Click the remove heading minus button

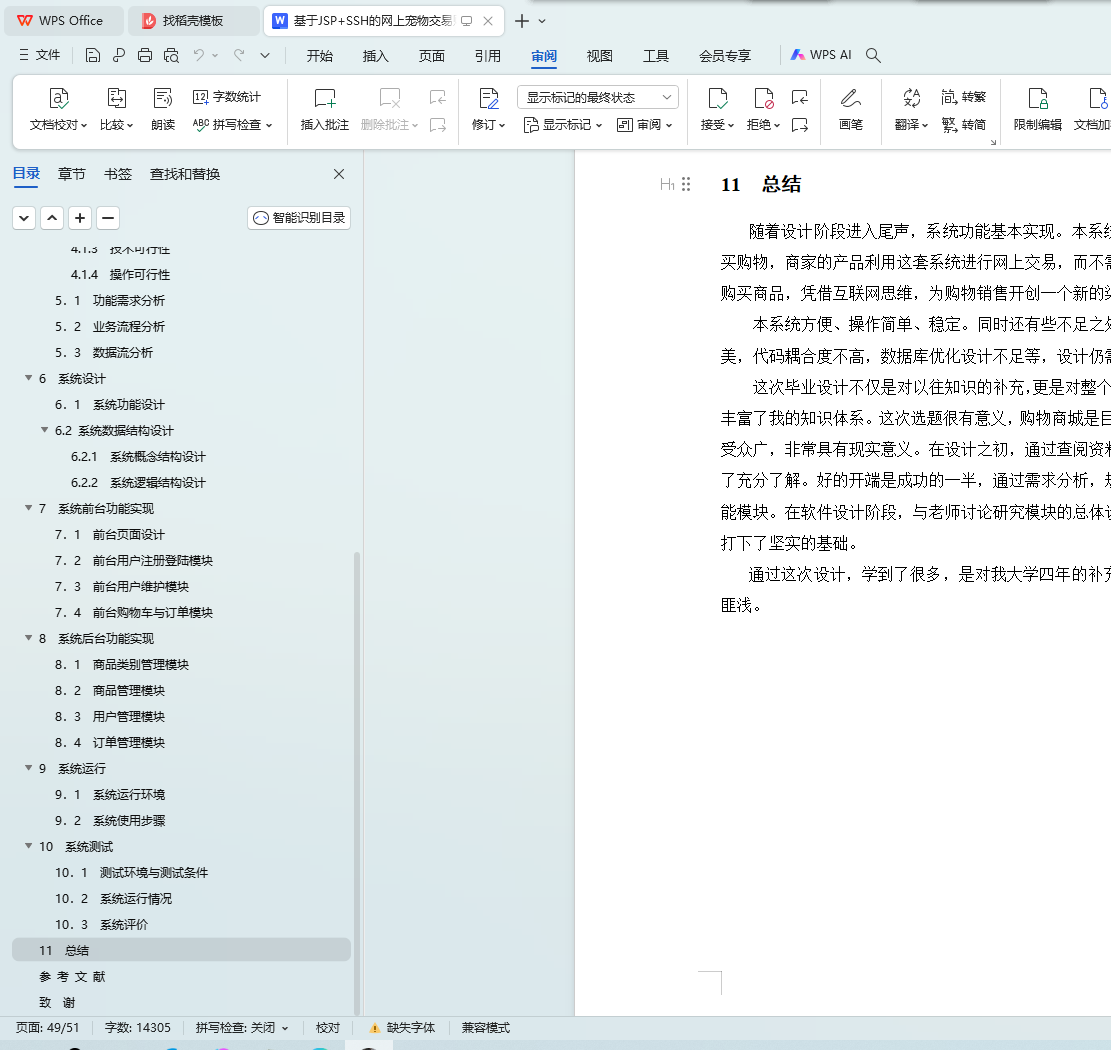click(x=108, y=218)
